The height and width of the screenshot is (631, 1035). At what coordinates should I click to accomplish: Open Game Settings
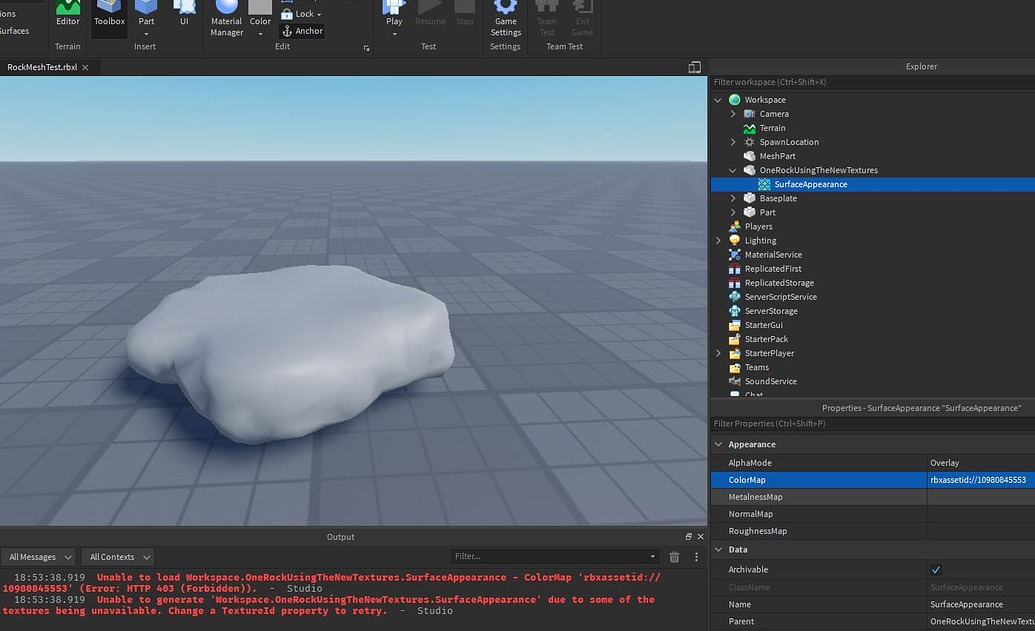pos(506,18)
